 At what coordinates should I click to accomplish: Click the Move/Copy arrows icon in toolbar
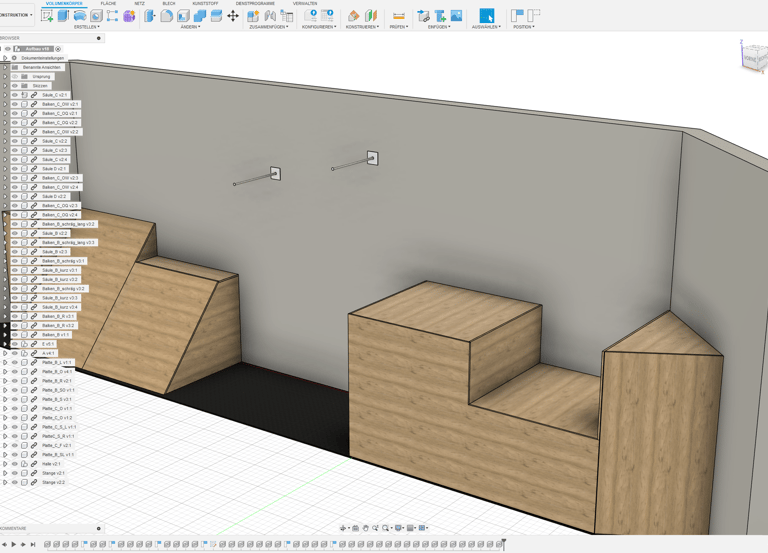pos(233,16)
